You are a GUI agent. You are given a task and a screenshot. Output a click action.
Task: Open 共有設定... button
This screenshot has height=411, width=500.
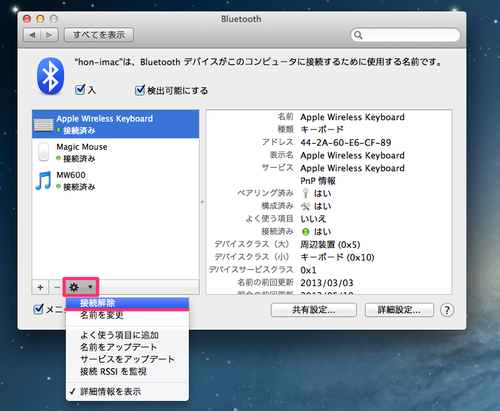tap(314, 310)
